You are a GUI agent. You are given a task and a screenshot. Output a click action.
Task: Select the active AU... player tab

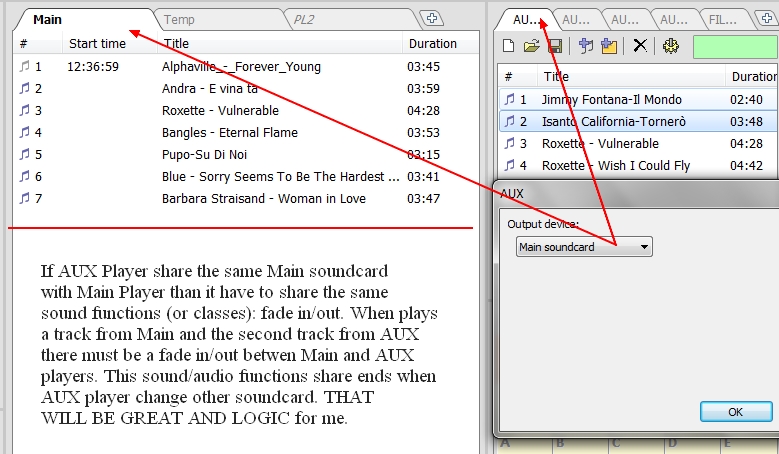tap(526, 20)
